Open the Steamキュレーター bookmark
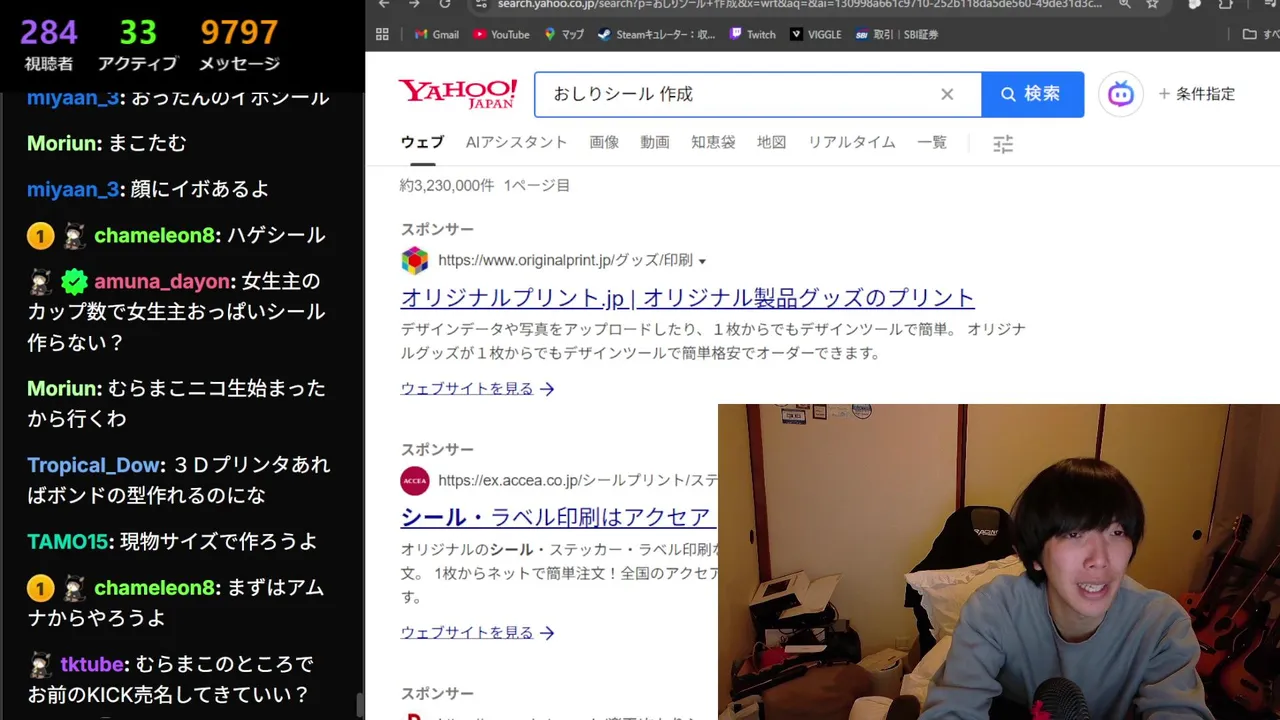1280x720 pixels. pyautogui.click(x=656, y=34)
